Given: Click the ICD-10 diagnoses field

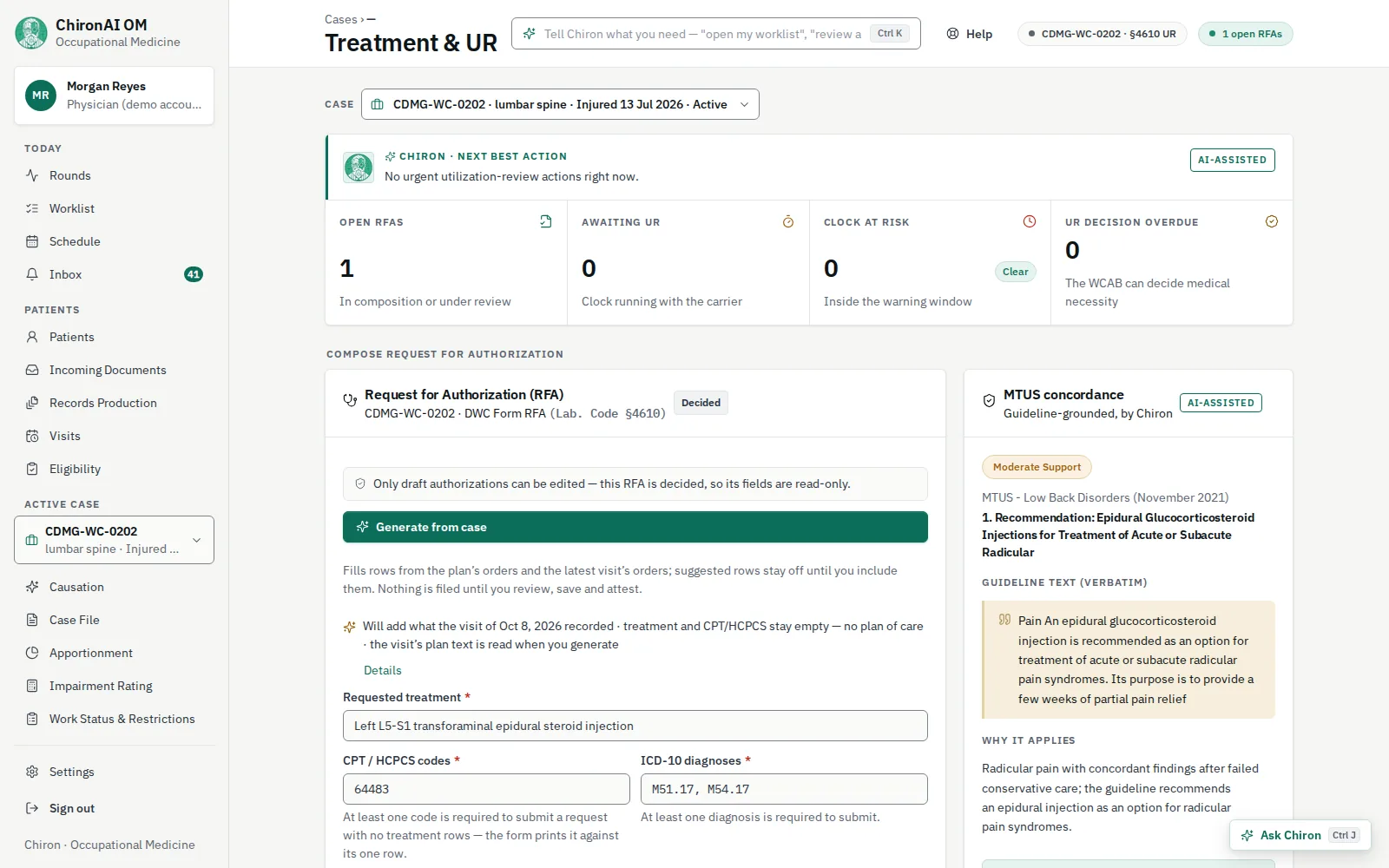Looking at the screenshot, I should pos(784,789).
